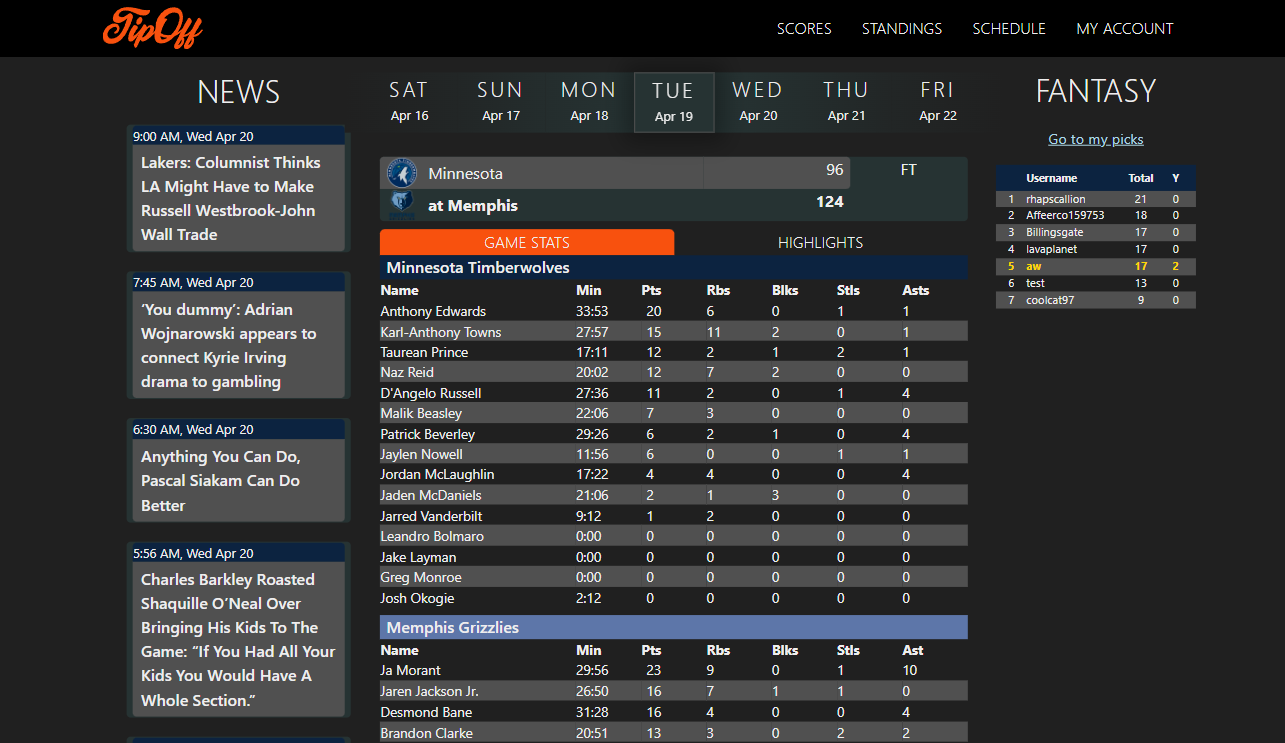
Task: Click the Memphis Grizzlies team logo
Action: point(402,205)
